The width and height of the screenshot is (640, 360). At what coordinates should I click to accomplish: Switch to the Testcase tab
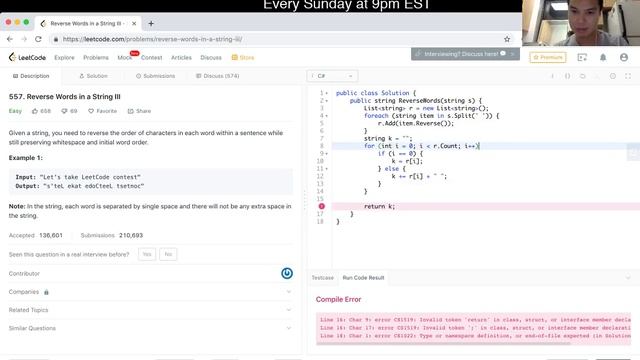[x=322, y=278]
